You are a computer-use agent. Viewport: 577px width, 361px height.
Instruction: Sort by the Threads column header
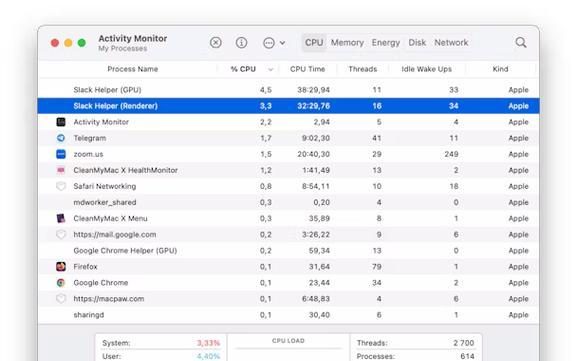362,69
